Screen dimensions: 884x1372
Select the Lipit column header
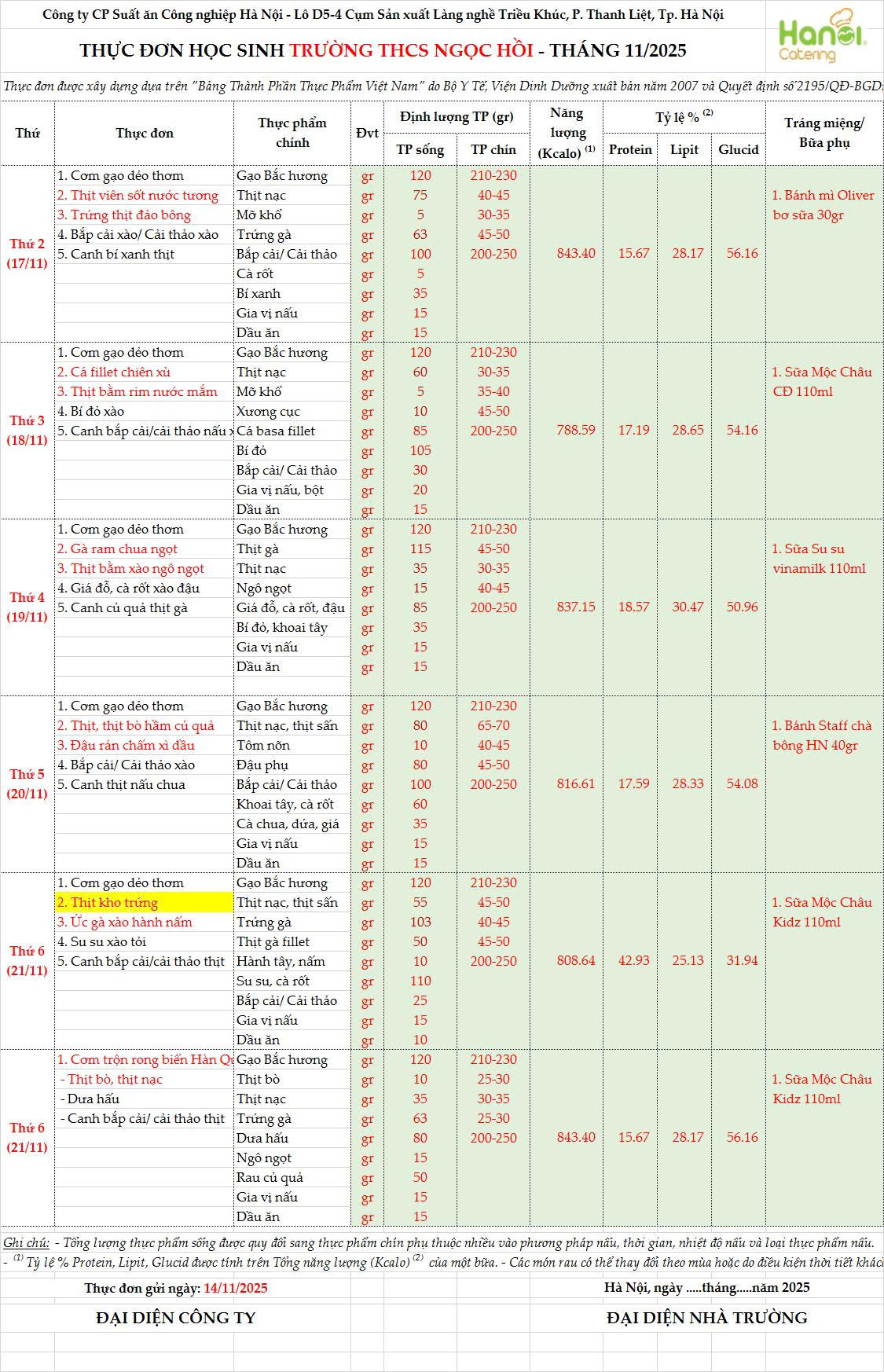pyautogui.click(x=684, y=149)
